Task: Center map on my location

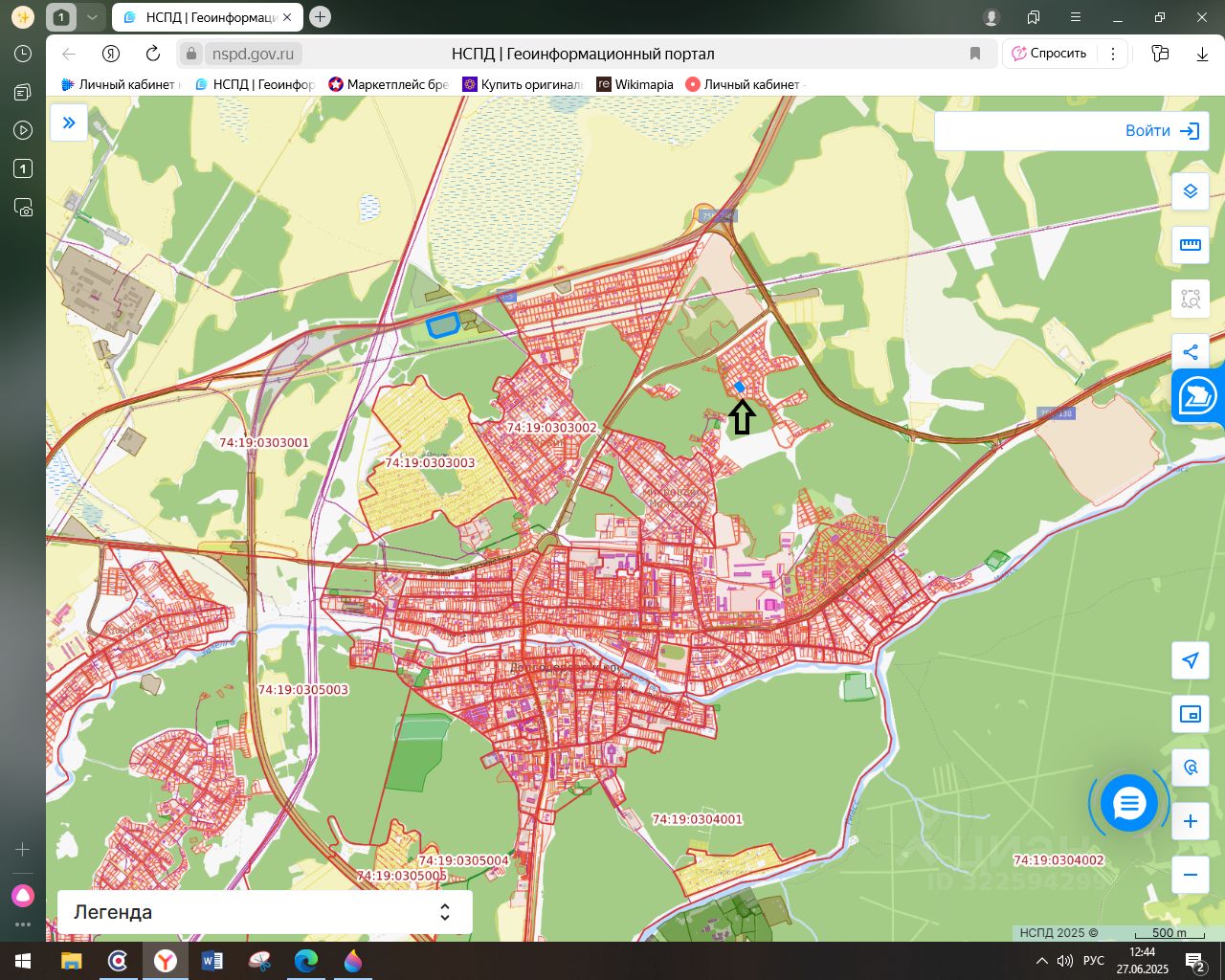Action: pos(1190,660)
